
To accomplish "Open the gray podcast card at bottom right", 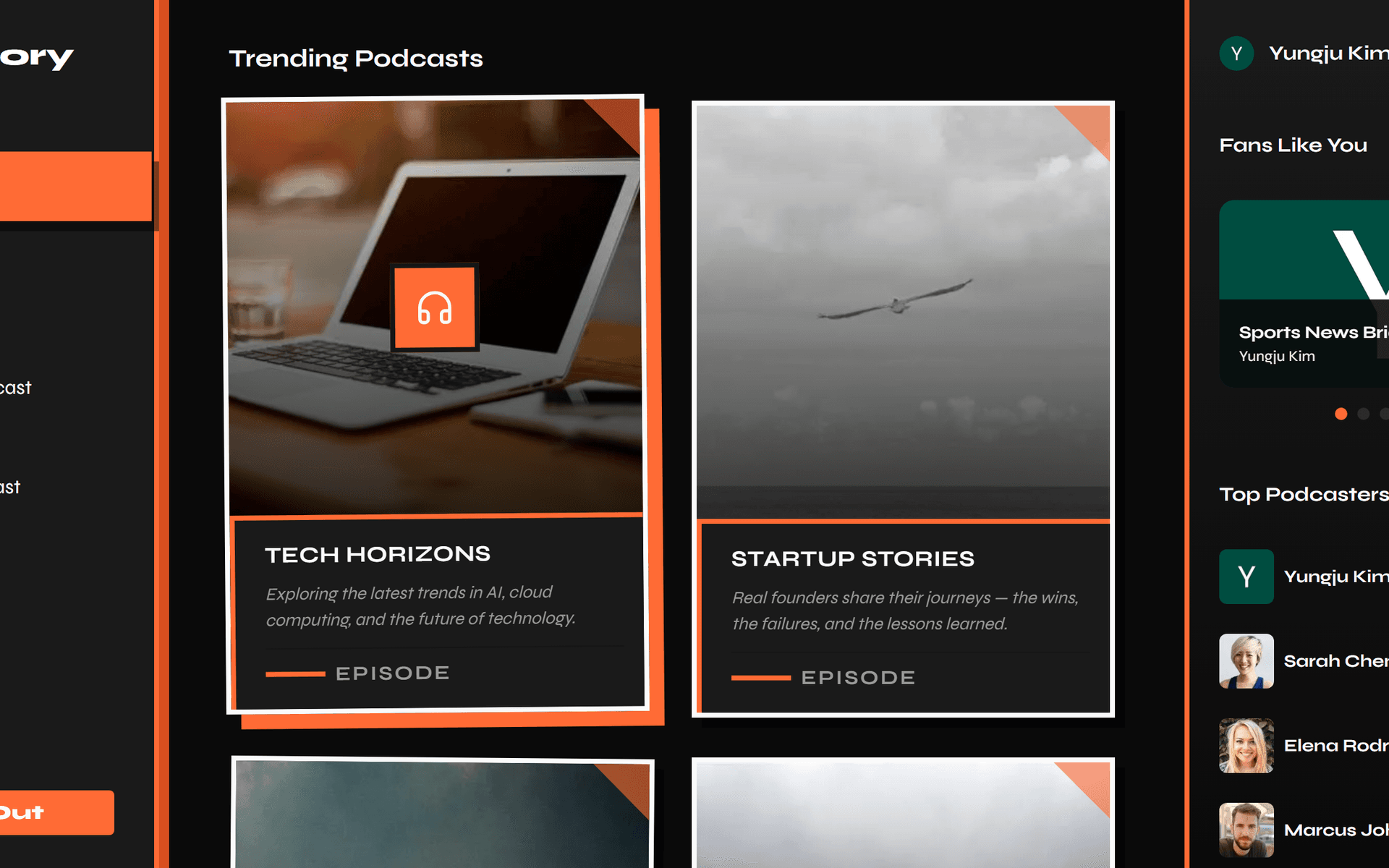I will click(x=903, y=813).
